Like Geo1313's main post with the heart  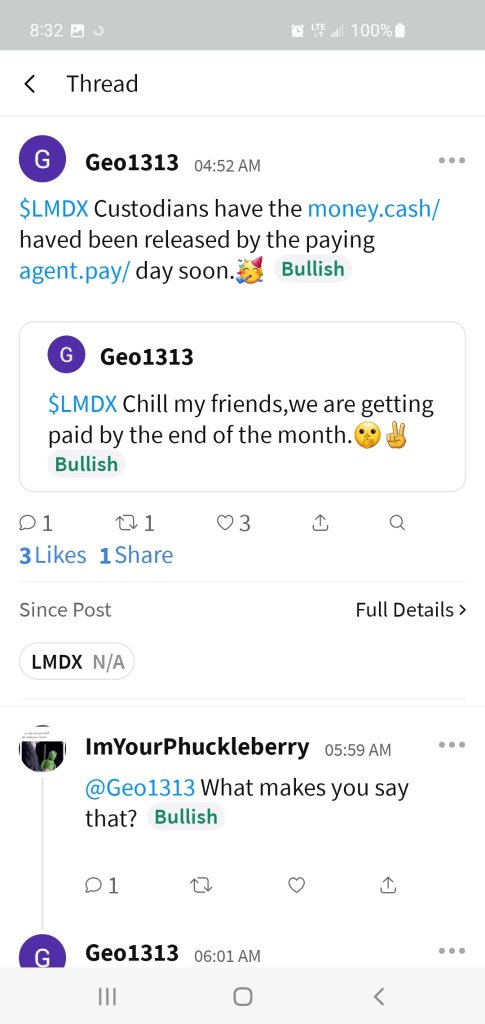(x=233, y=523)
